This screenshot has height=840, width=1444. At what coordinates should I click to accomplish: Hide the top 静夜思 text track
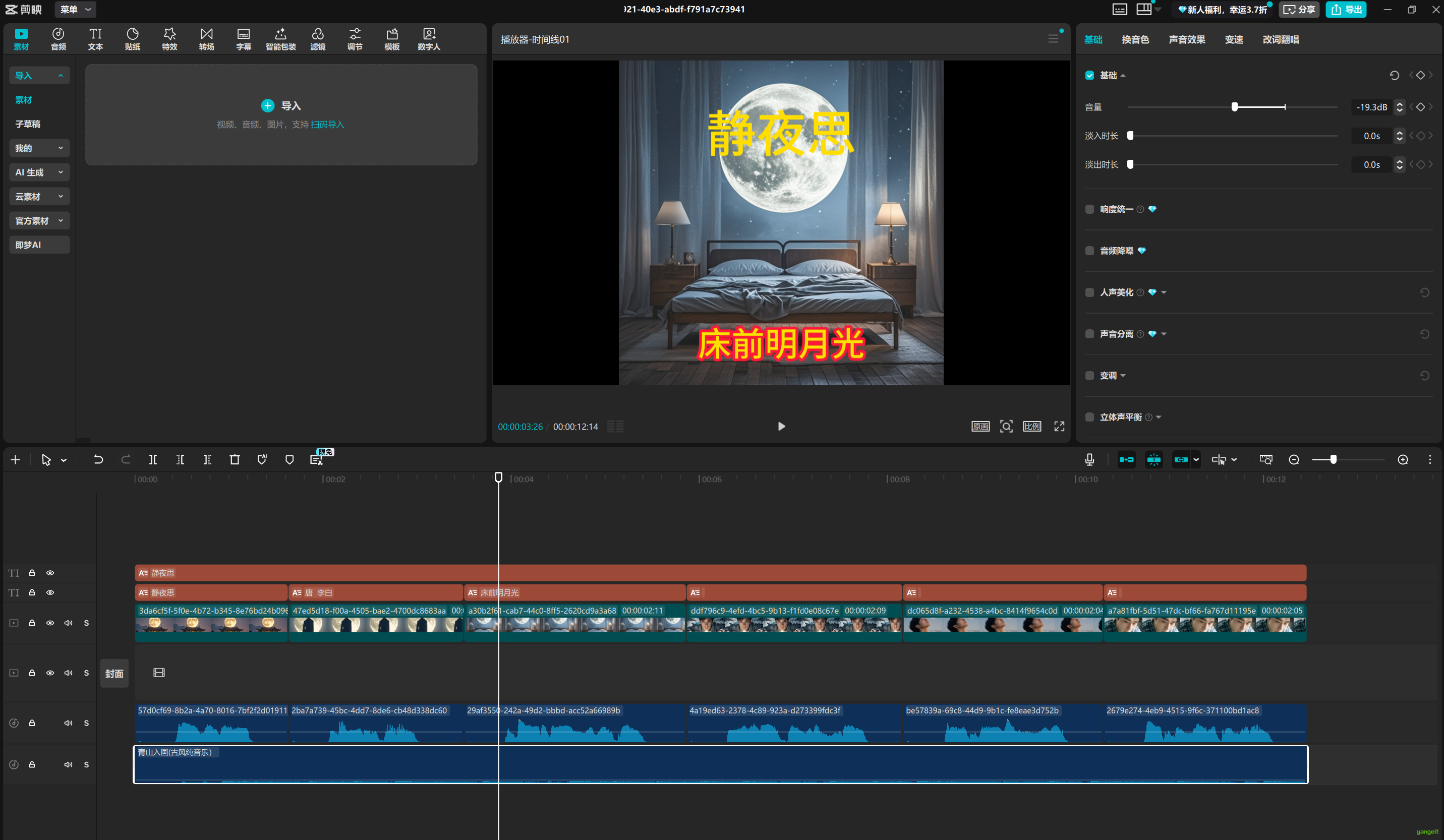[50, 573]
